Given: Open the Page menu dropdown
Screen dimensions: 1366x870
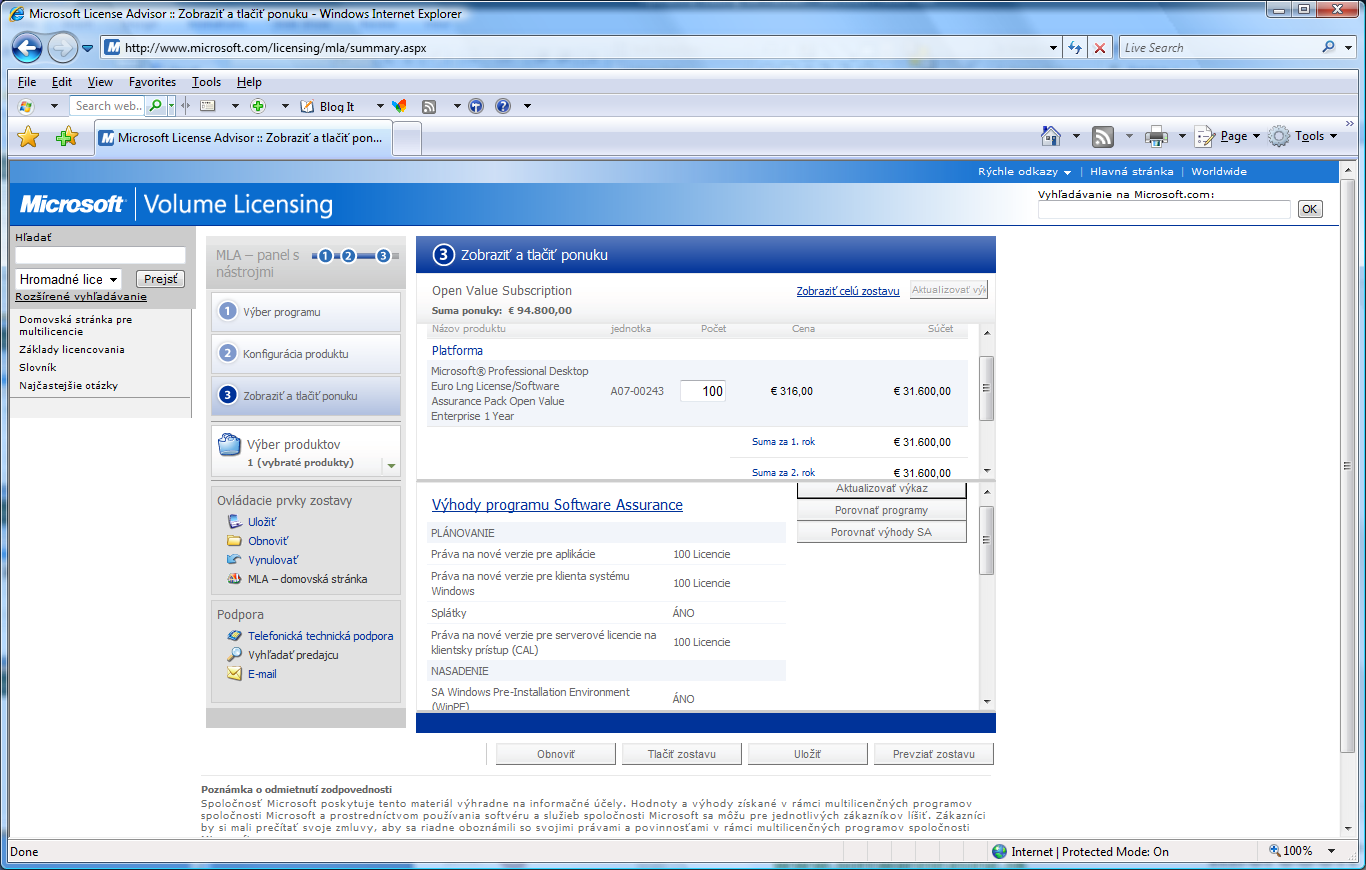Looking at the screenshot, I should pos(1227,136).
